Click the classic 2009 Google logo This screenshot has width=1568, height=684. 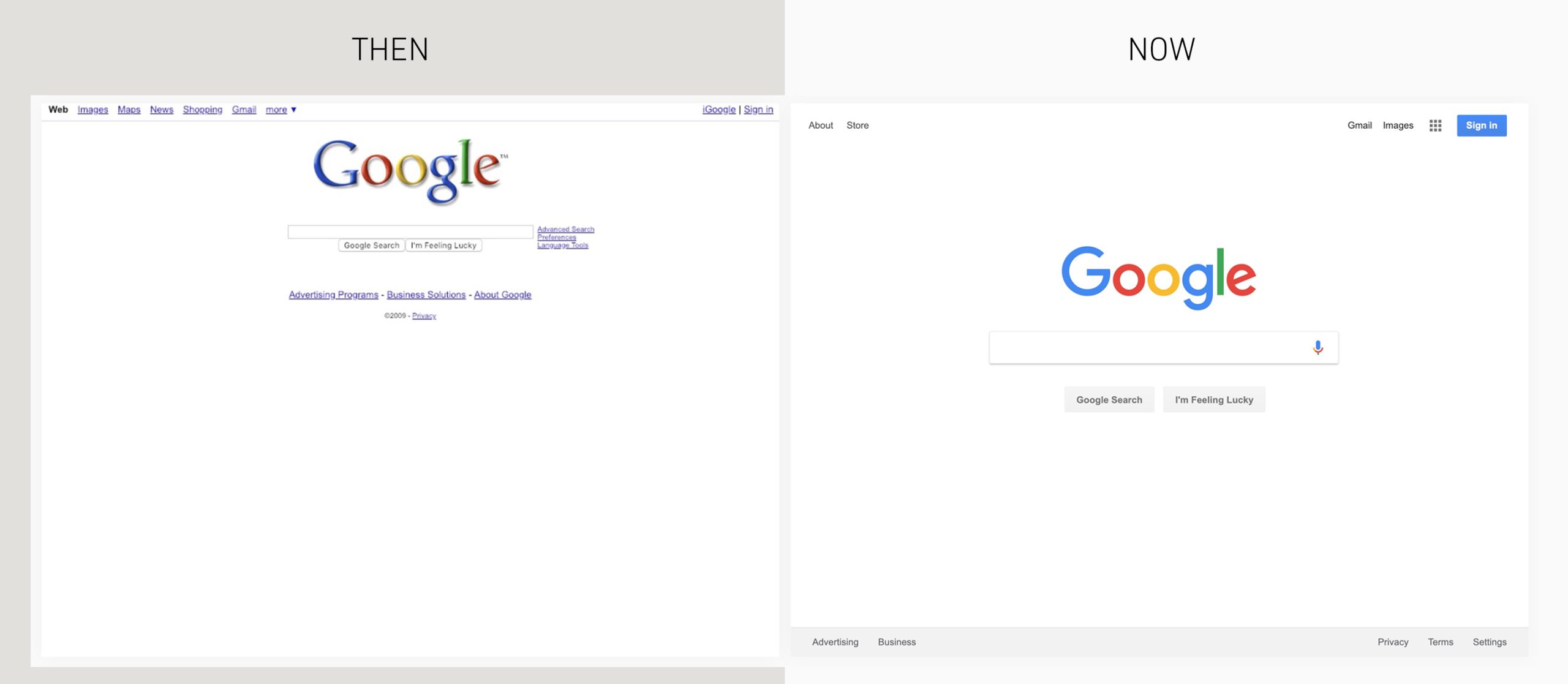point(409,170)
